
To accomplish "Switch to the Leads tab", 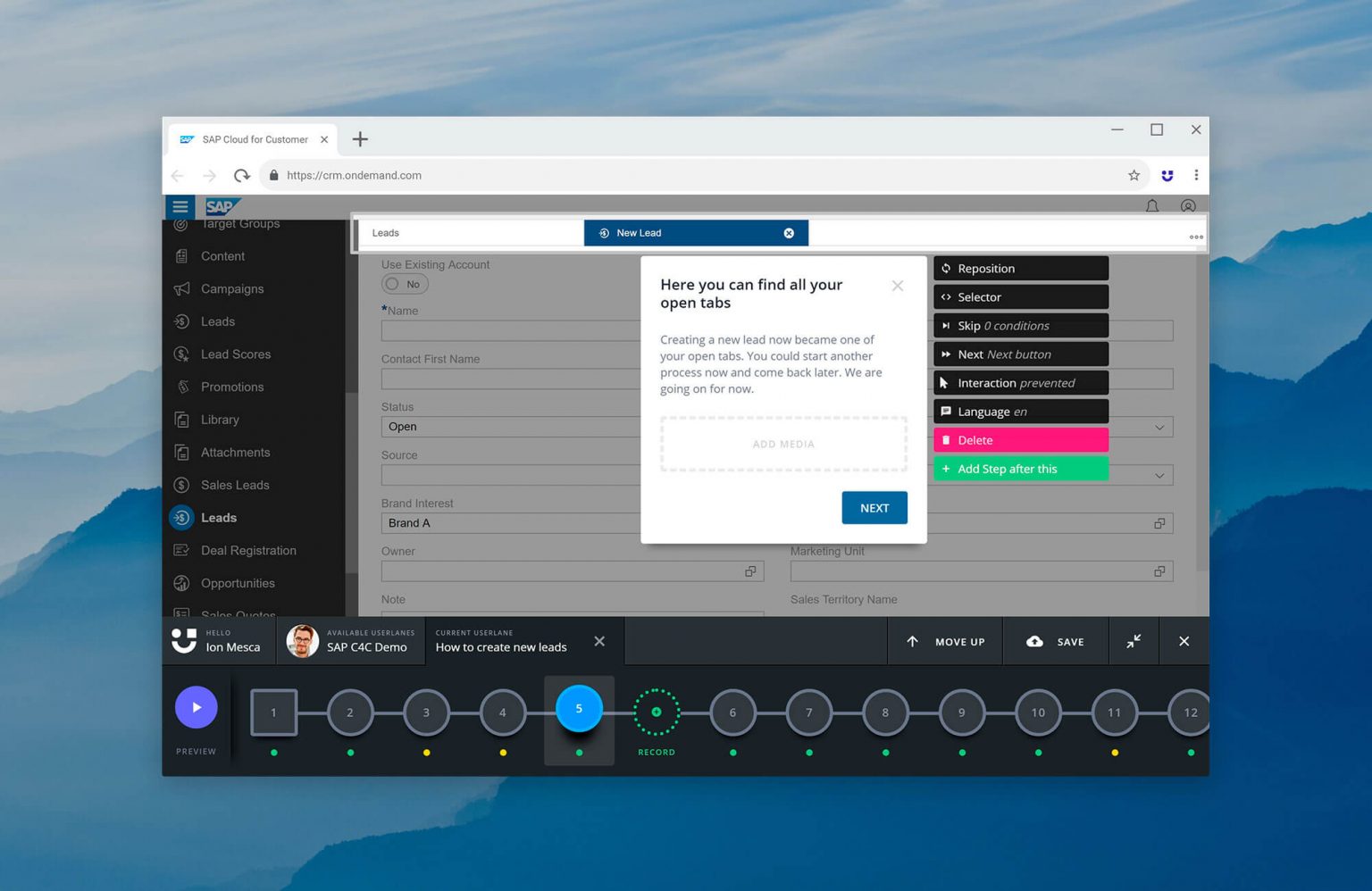I will [386, 232].
